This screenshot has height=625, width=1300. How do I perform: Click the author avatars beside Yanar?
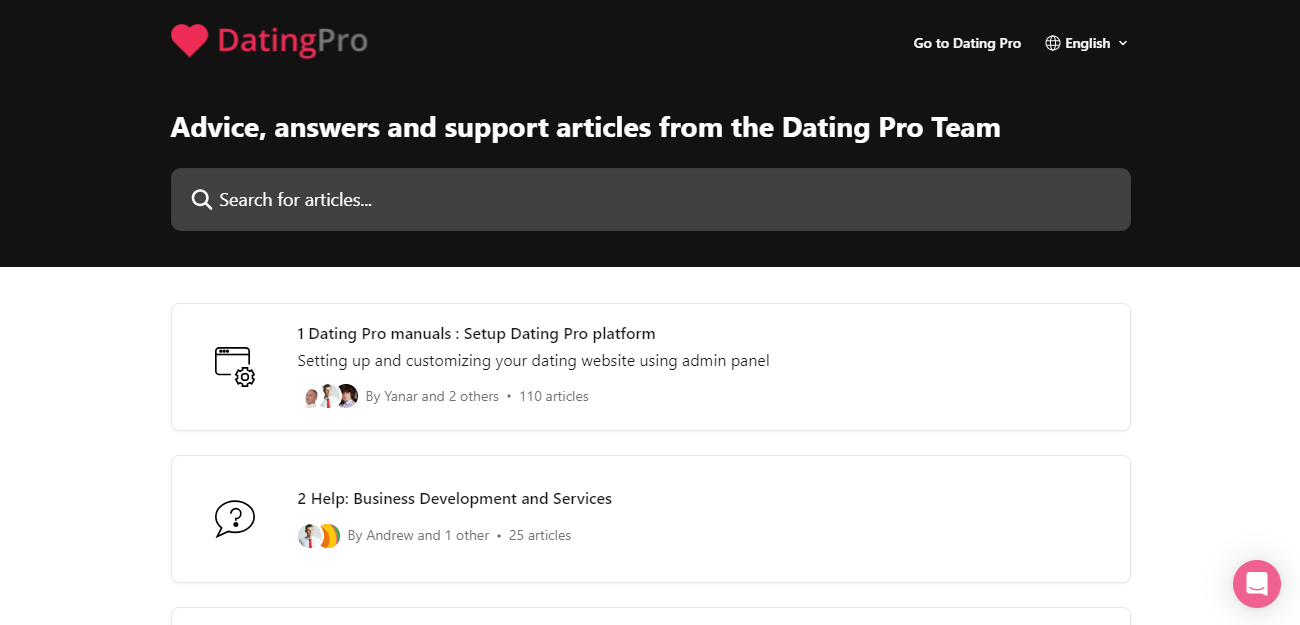click(x=328, y=396)
